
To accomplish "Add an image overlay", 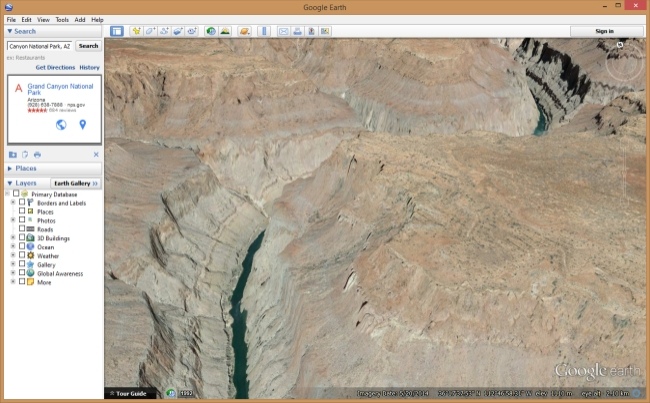I will tap(178, 31).
